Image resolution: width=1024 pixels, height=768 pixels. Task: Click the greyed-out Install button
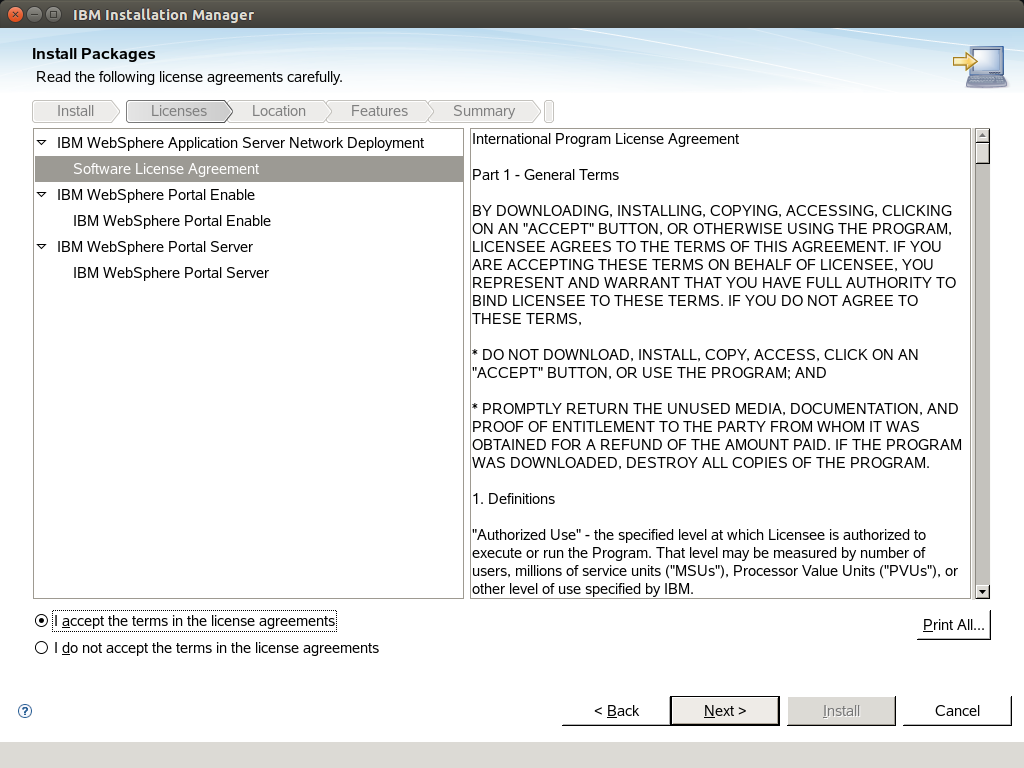pyautogui.click(x=841, y=711)
